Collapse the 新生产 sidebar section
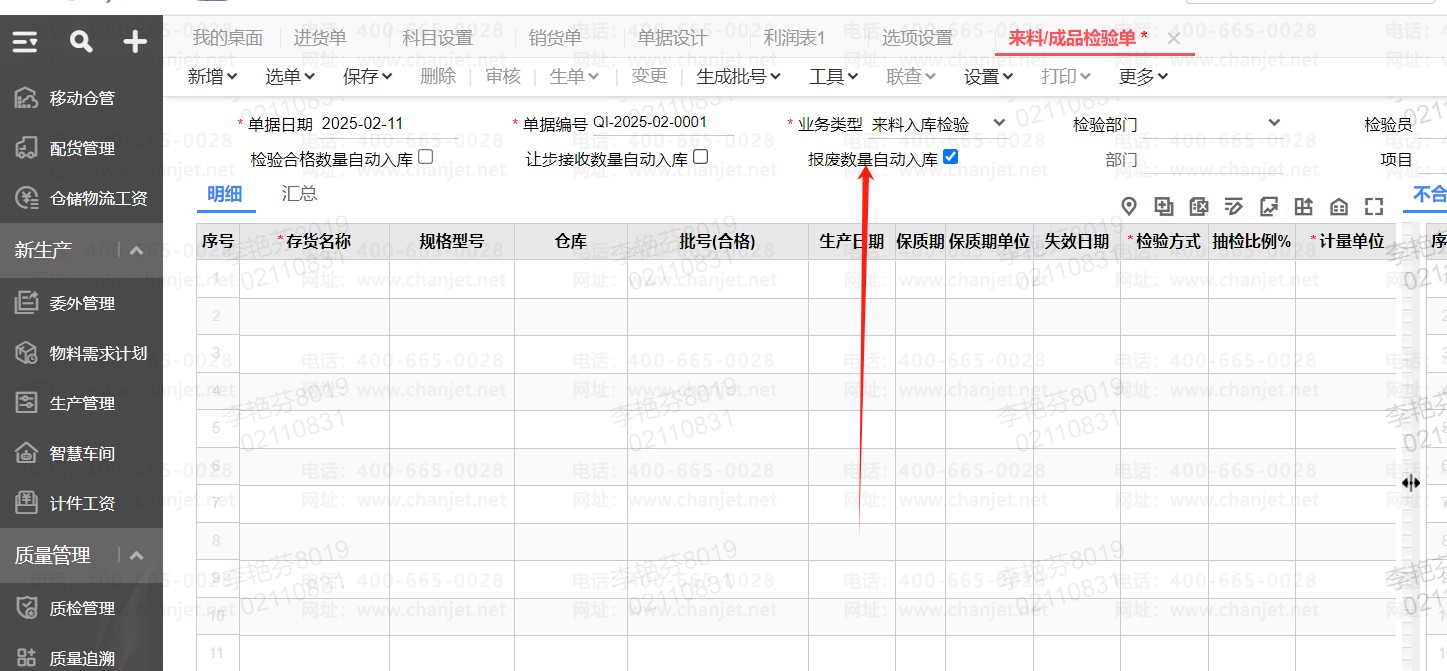The height and width of the screenshot is (671, 1447). coord(137,250)
